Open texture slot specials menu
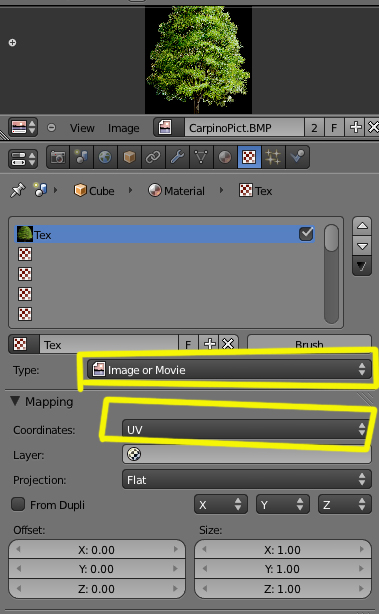The image size is (379, 614). click(x=362, y=266)
